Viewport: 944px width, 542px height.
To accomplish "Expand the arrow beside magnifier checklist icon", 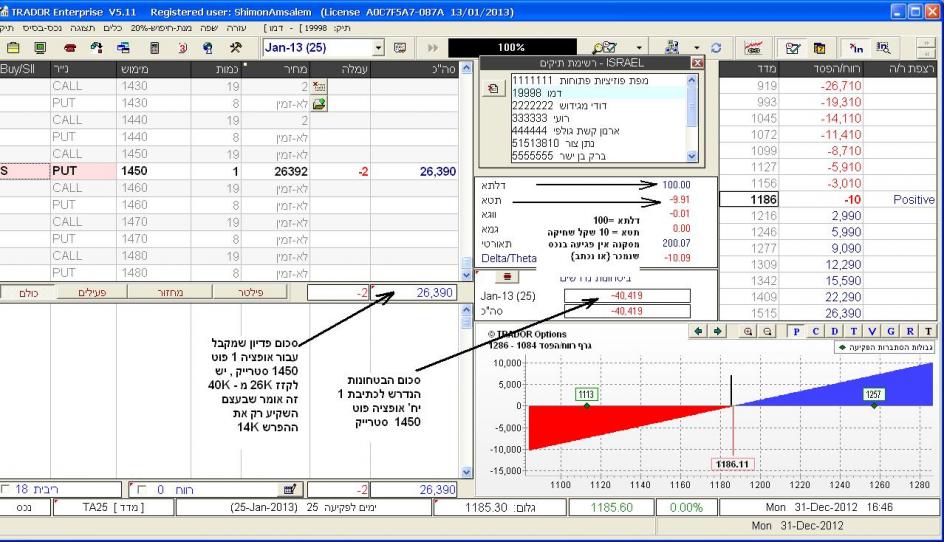I will pyautogui.click(x=639, y=48).
